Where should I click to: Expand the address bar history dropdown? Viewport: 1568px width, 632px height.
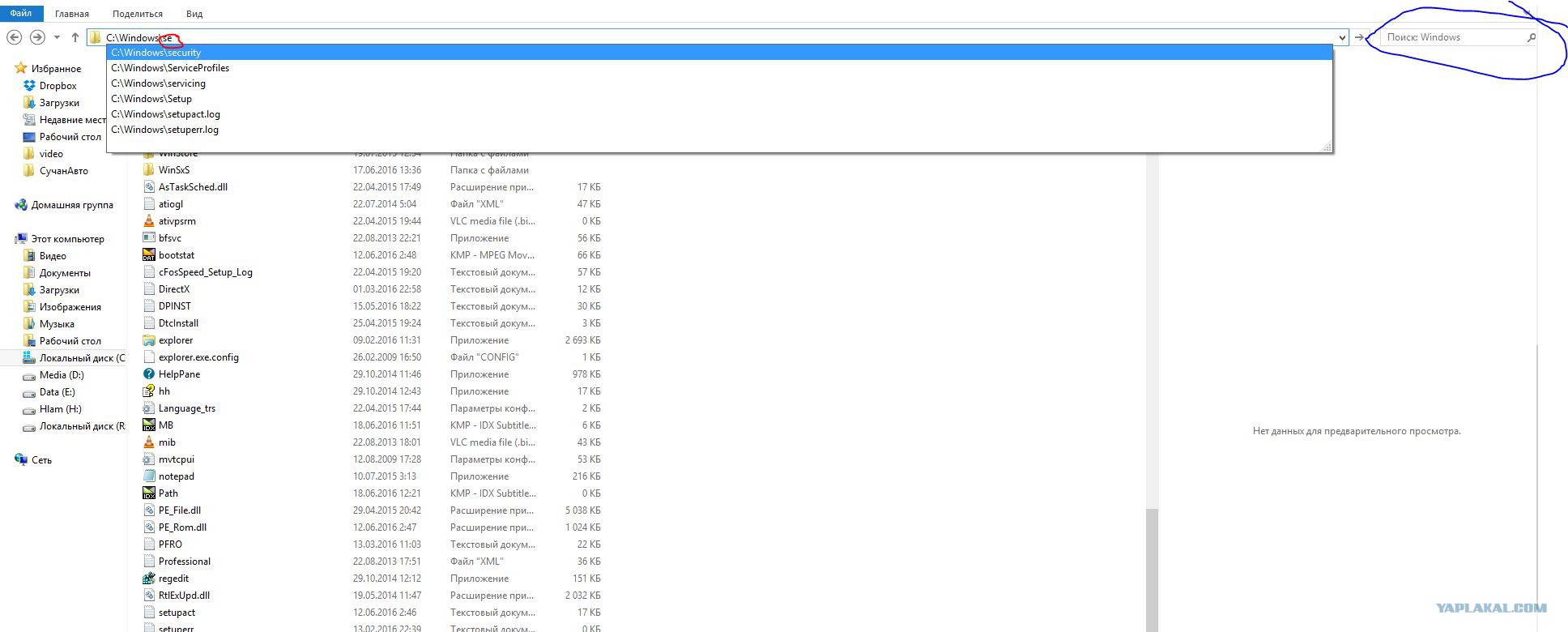click(1342, 37)
